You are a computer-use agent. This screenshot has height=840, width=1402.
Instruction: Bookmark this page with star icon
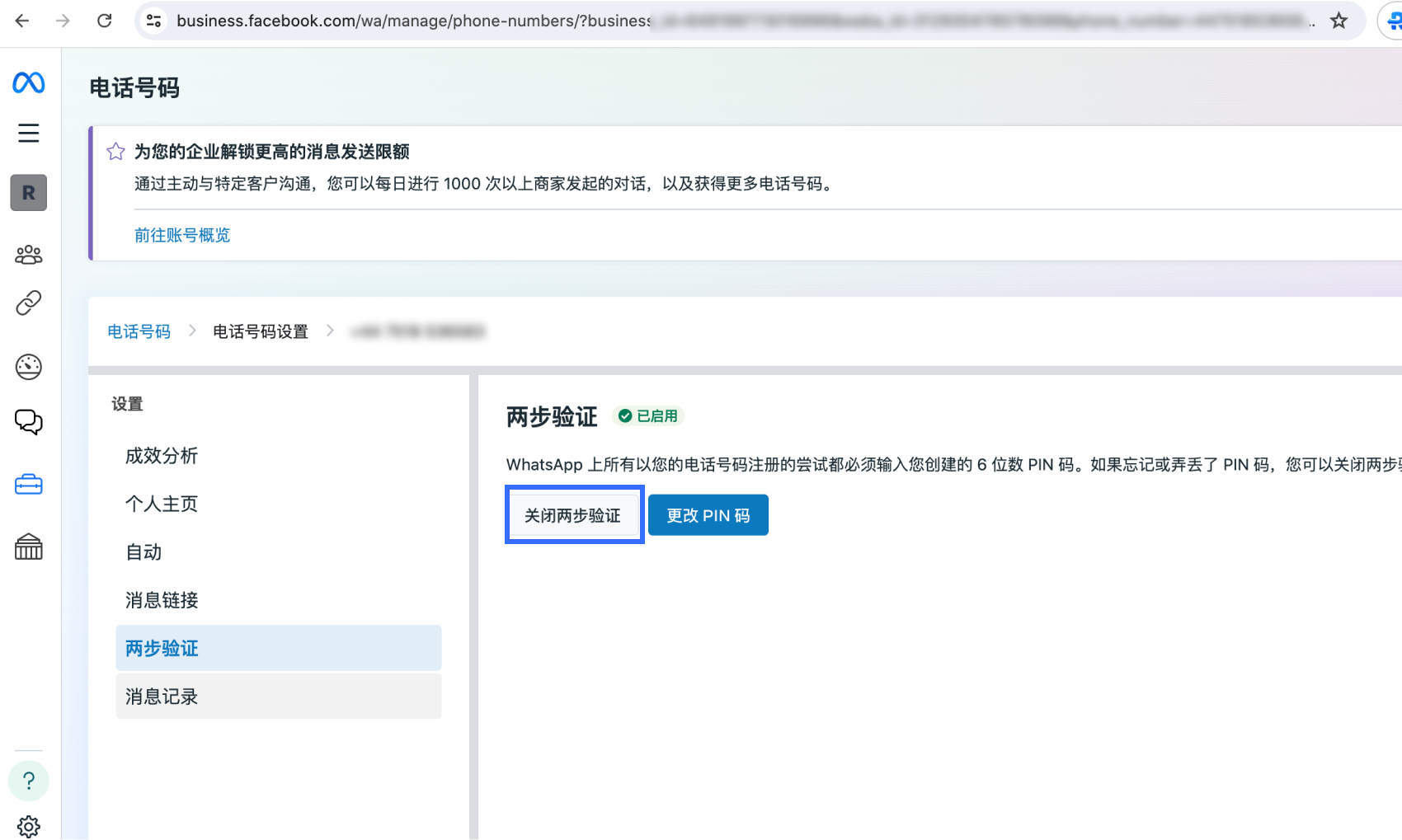pos(1338,21)
